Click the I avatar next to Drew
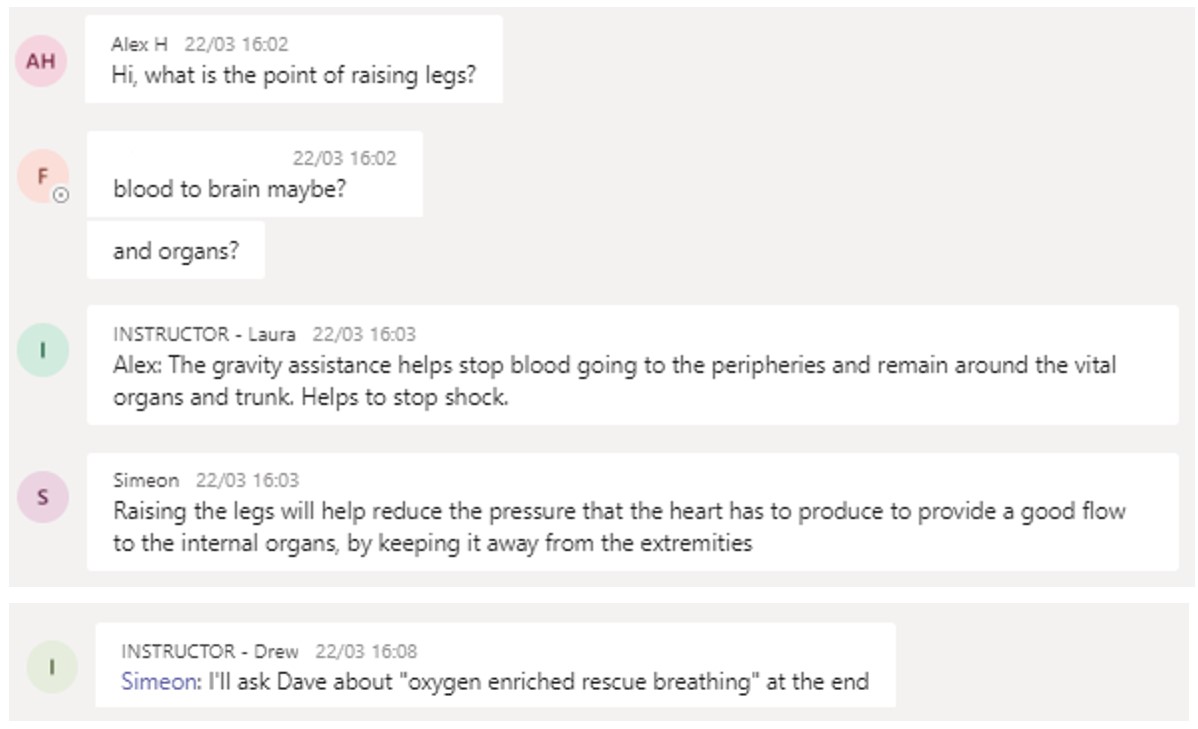The height and width of the screenshot is (729, 1198). pos(52,666)
